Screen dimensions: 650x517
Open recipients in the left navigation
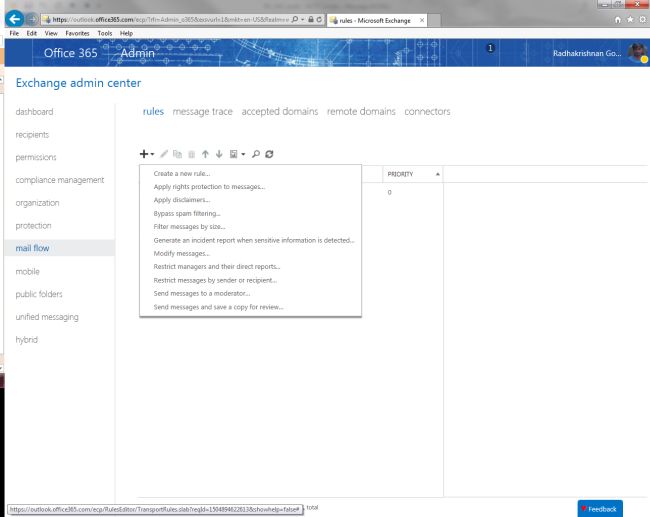[x=32, y=135]
